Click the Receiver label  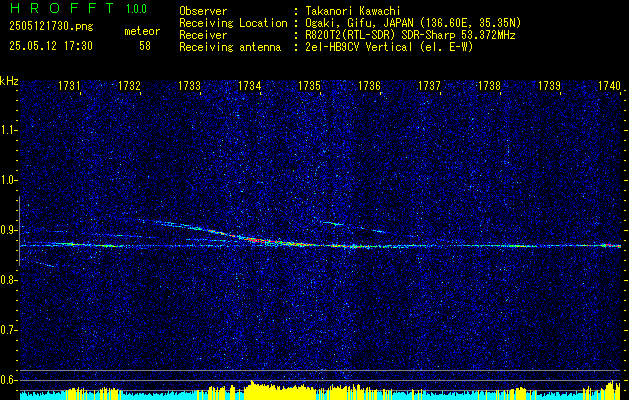pyautogui.click(x=203, y=35)
